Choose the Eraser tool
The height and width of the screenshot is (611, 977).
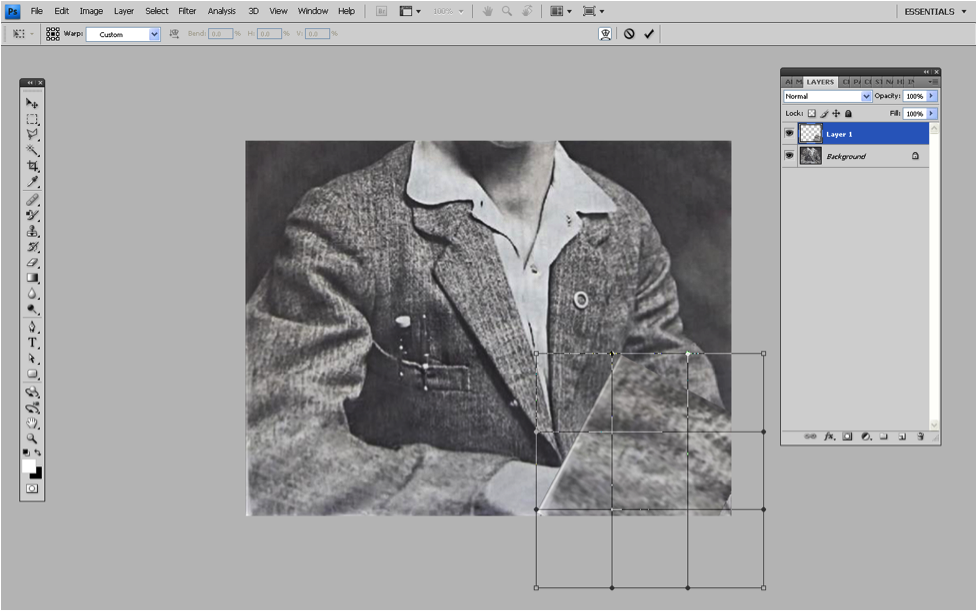tap(32, 262)
